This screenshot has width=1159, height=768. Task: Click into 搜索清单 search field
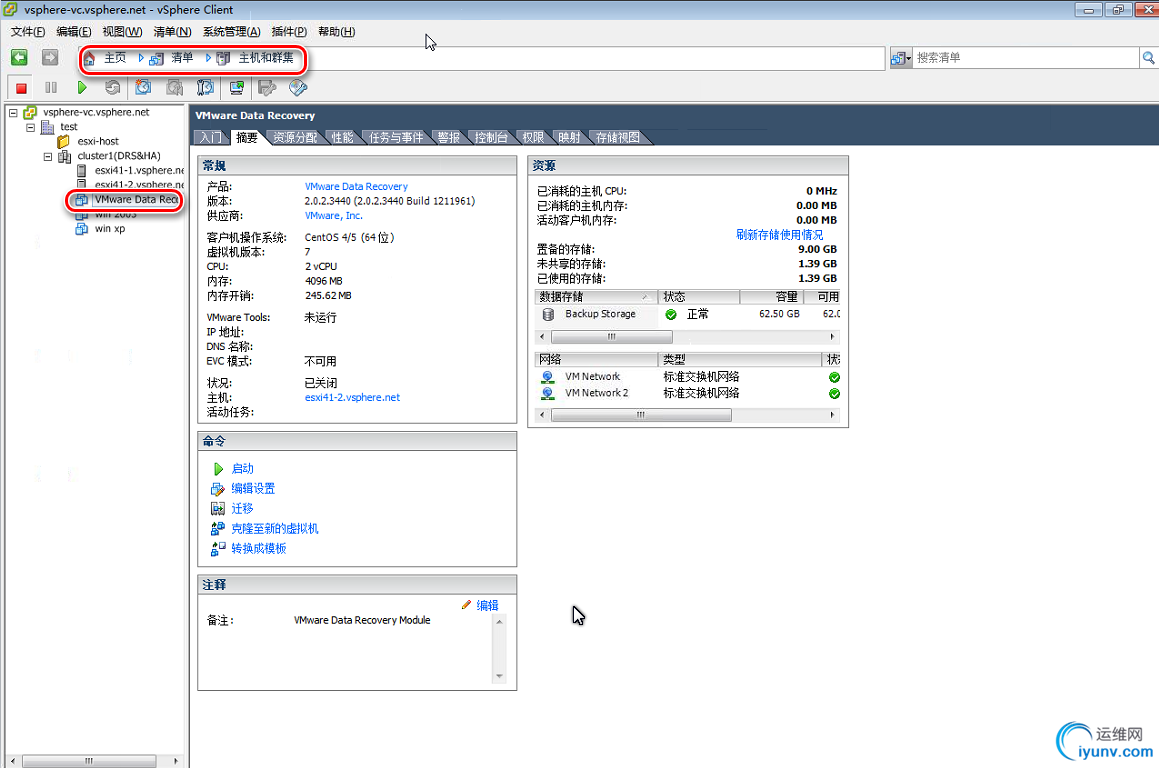pos(1026,58)
